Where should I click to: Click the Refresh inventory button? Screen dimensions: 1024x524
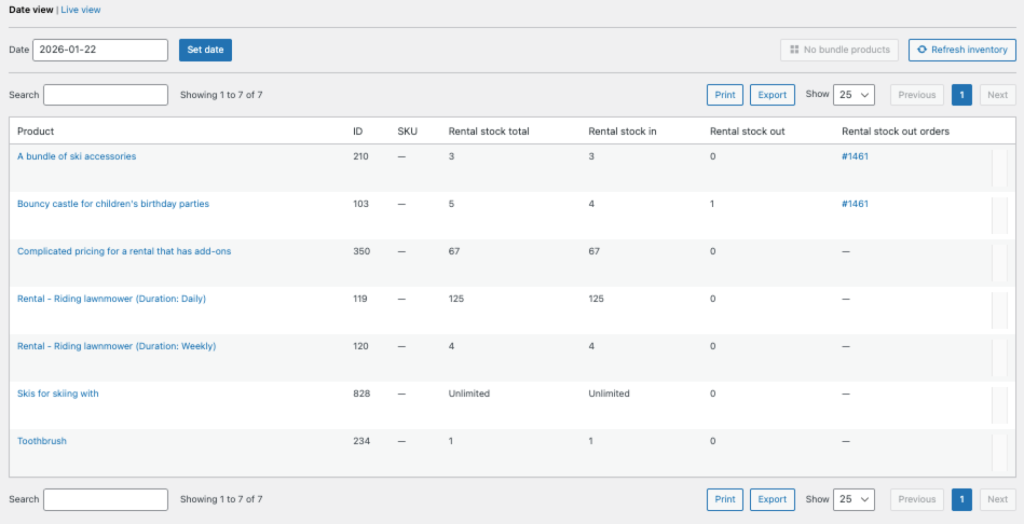tap(962, 50)
